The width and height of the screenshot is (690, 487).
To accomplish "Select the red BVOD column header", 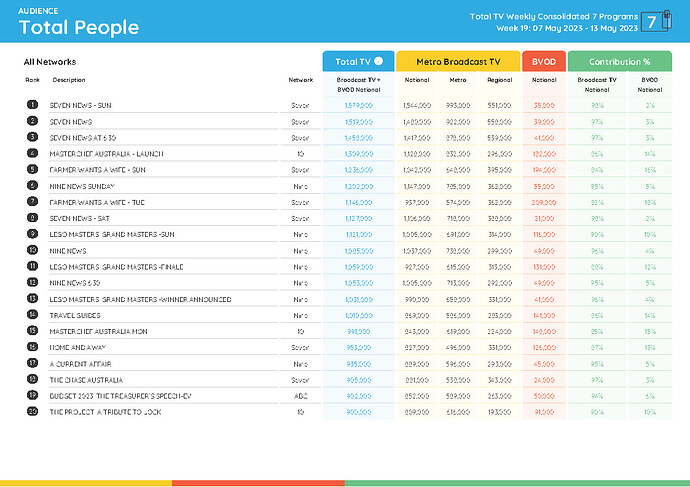I will click(543, 61).
